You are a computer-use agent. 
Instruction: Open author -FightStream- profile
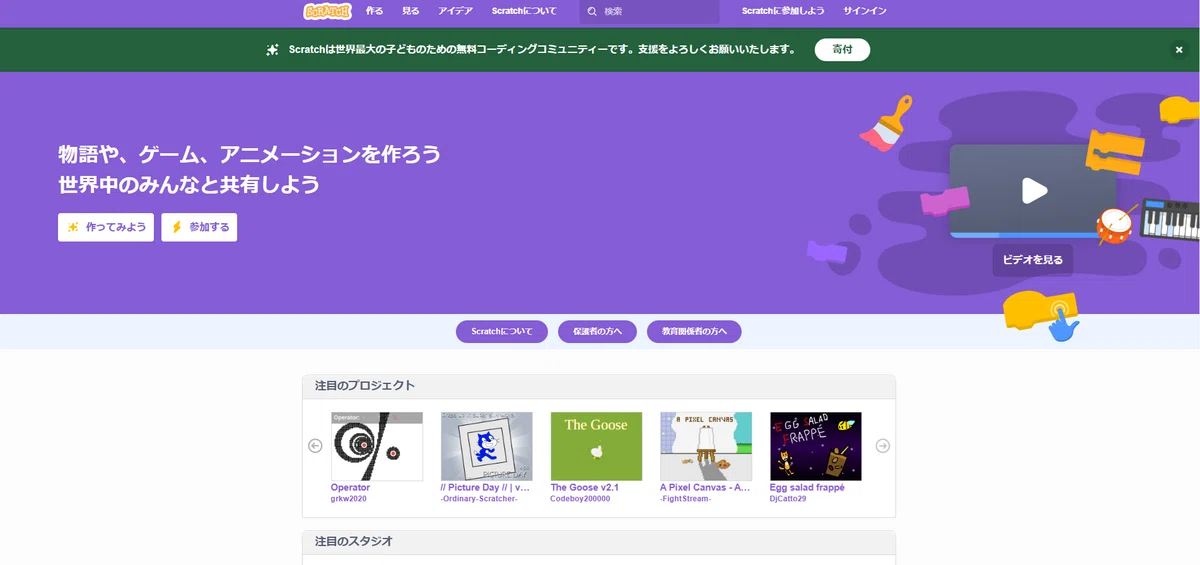click(x=685, y=498)
